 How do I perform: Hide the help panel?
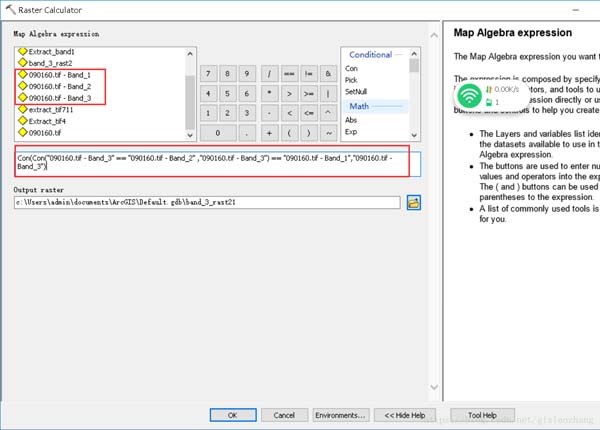pos(405,415)
